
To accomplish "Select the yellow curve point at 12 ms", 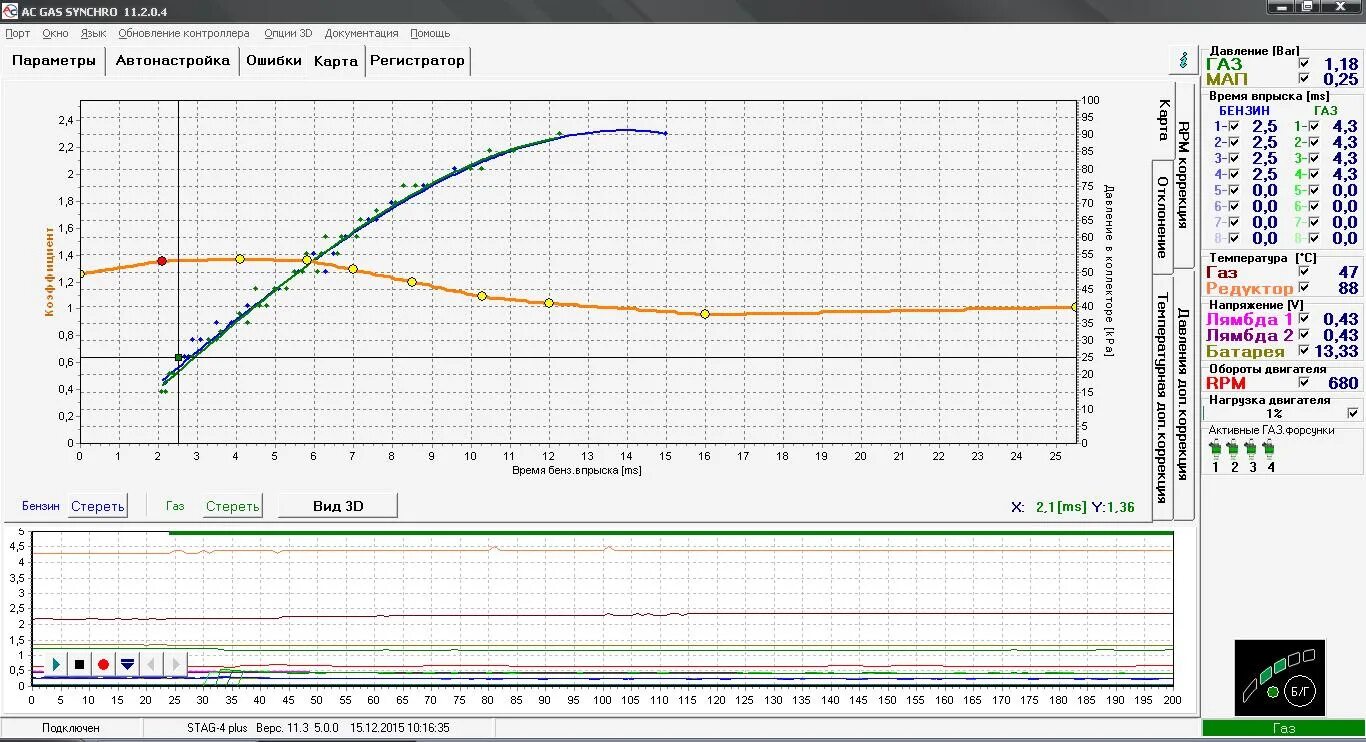I will pos(548,302).
